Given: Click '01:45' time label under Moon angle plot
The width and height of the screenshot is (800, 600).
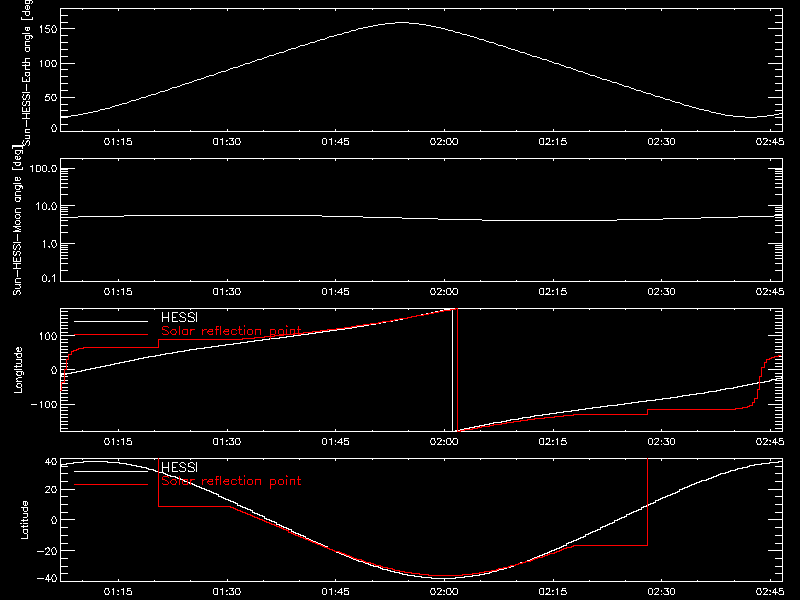Looking at the screenshot, I should [335, 292].
